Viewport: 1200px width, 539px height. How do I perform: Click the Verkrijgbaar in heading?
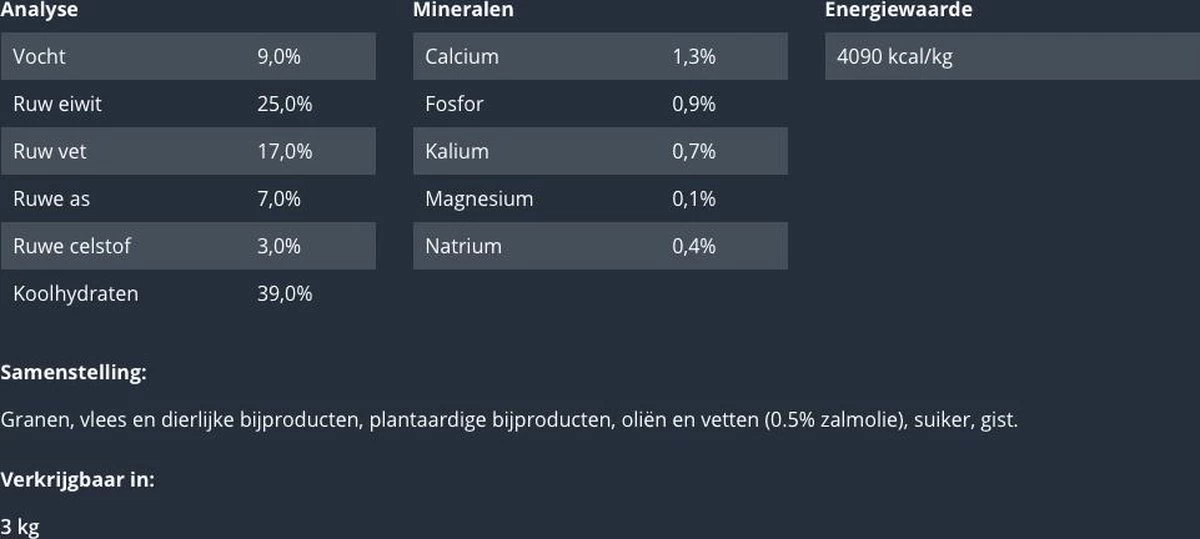click(x=78, y=479)
